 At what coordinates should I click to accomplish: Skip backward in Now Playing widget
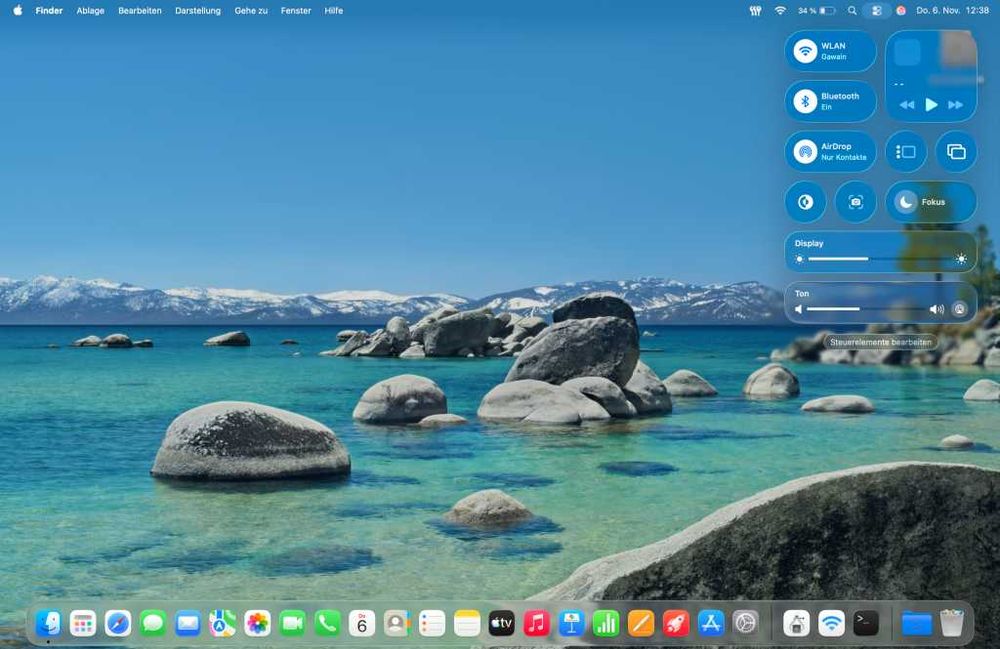907,105
